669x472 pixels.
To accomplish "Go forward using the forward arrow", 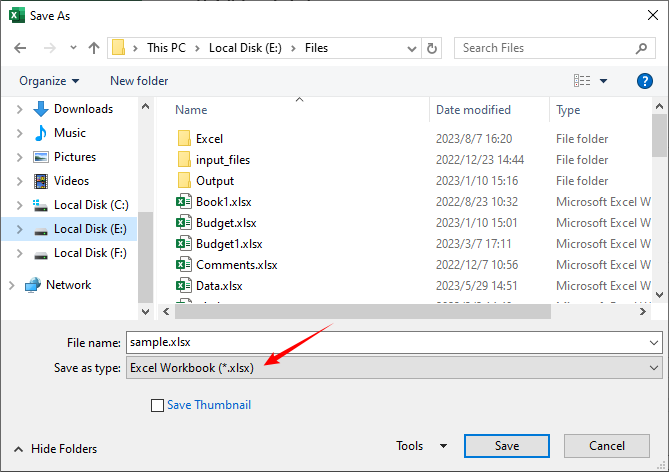I will click(49, 48).
